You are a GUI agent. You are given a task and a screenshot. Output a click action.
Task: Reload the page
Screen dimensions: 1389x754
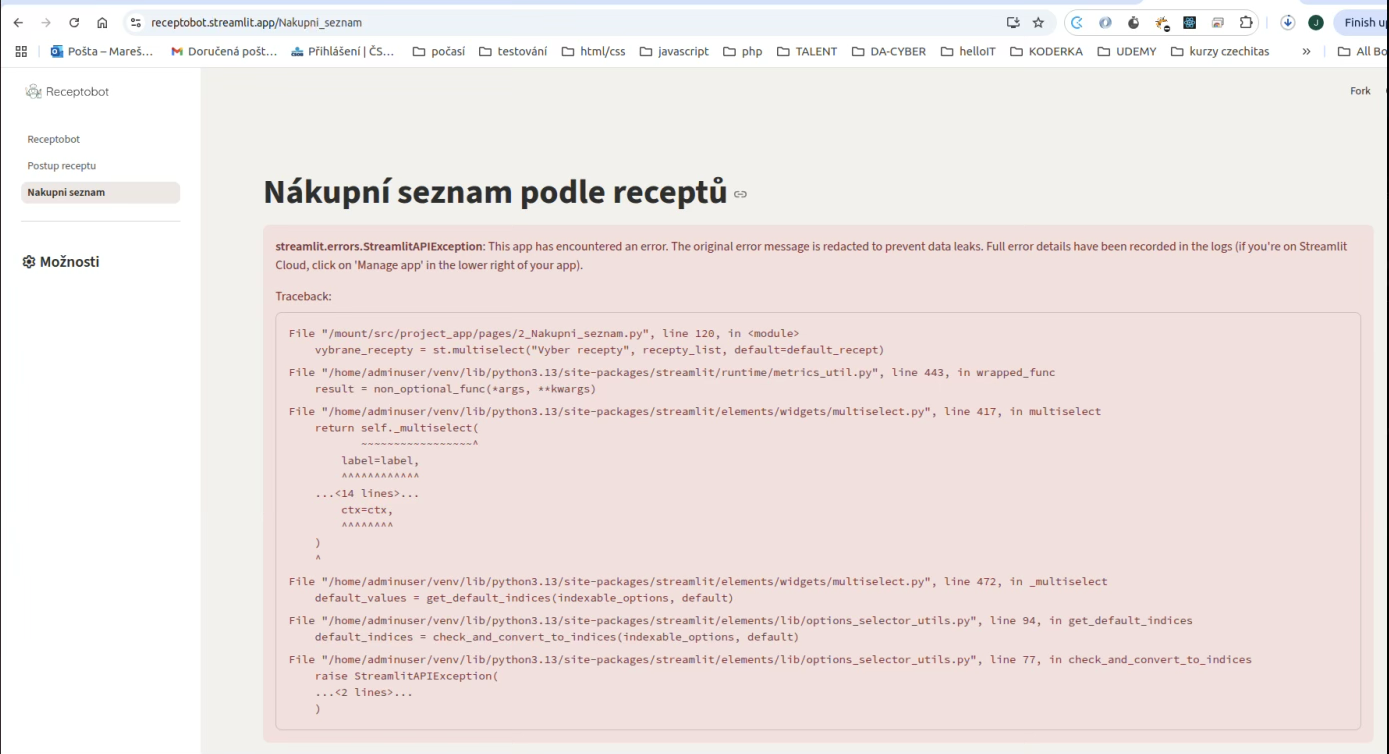point(74,22)
